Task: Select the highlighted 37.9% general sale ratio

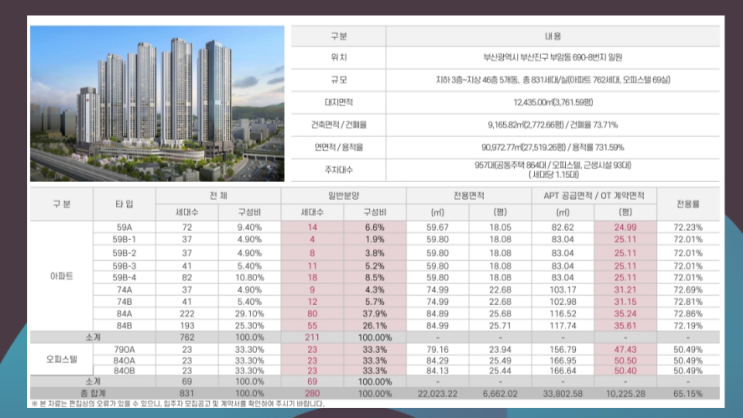Action: point(375,314)
